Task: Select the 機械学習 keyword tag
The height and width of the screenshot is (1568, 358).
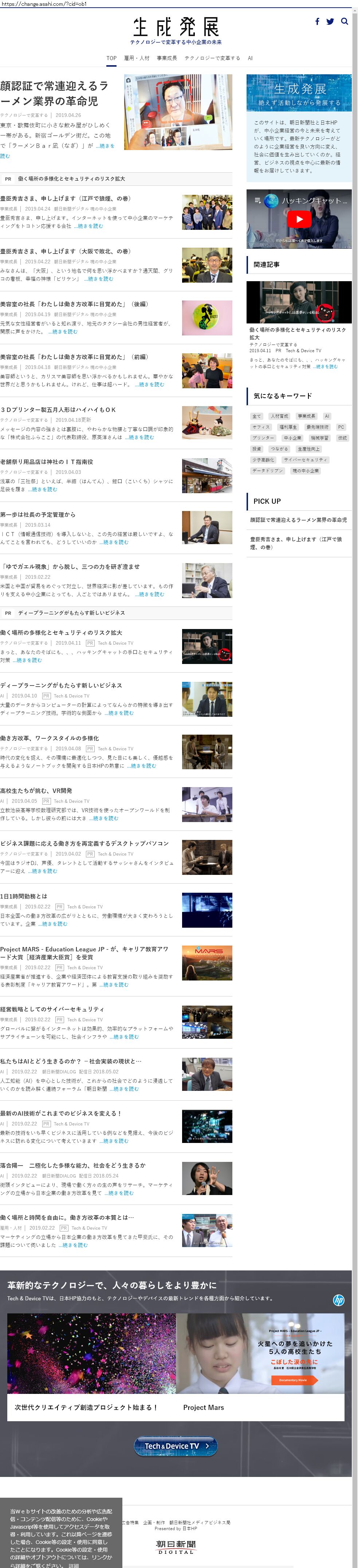Action: [x=319, y=438]
